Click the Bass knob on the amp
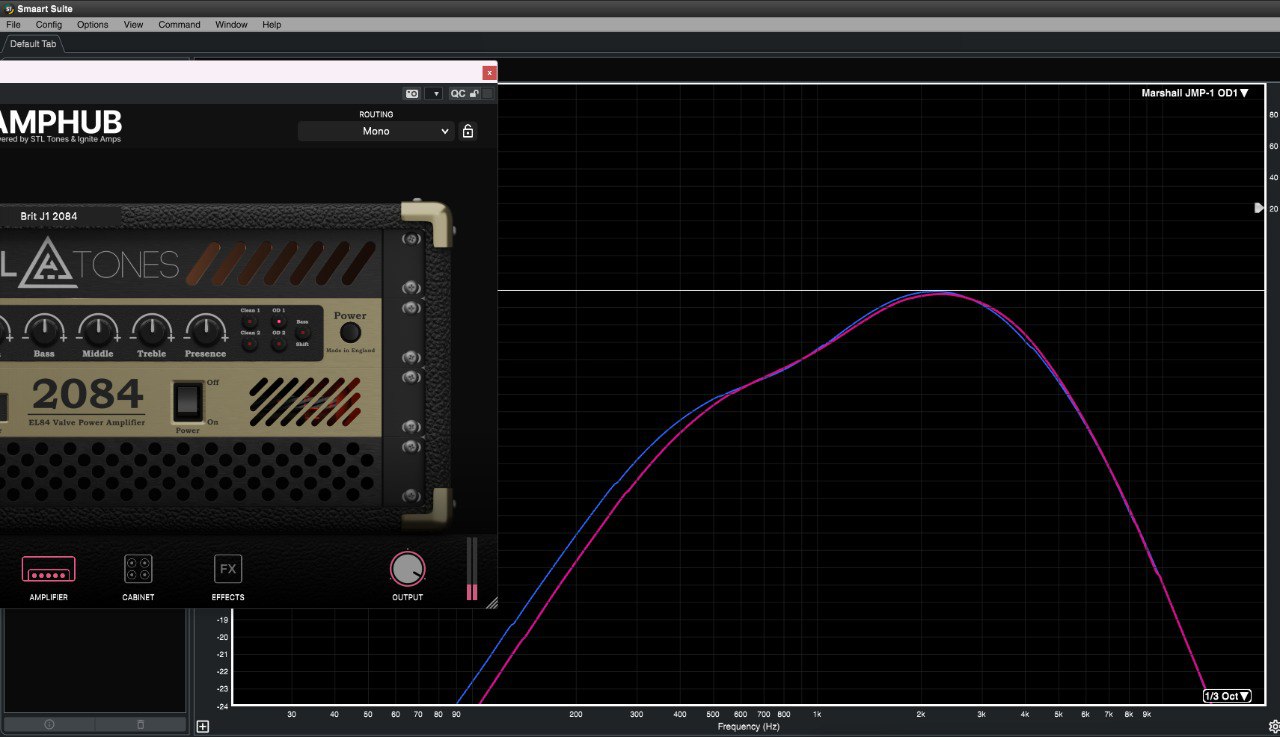1280x737 pixels. coord(43,329)
